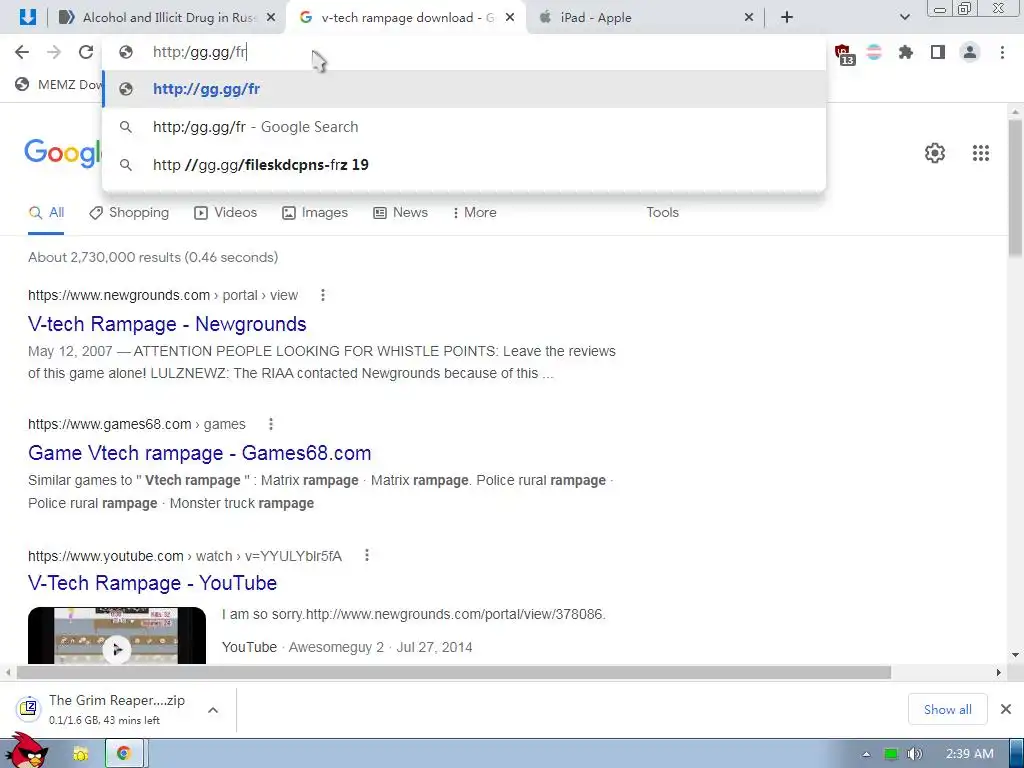Click the youtube.com watch URL text
The height and width of the screenshot is (768, 1024).
(x=185, y=556)
